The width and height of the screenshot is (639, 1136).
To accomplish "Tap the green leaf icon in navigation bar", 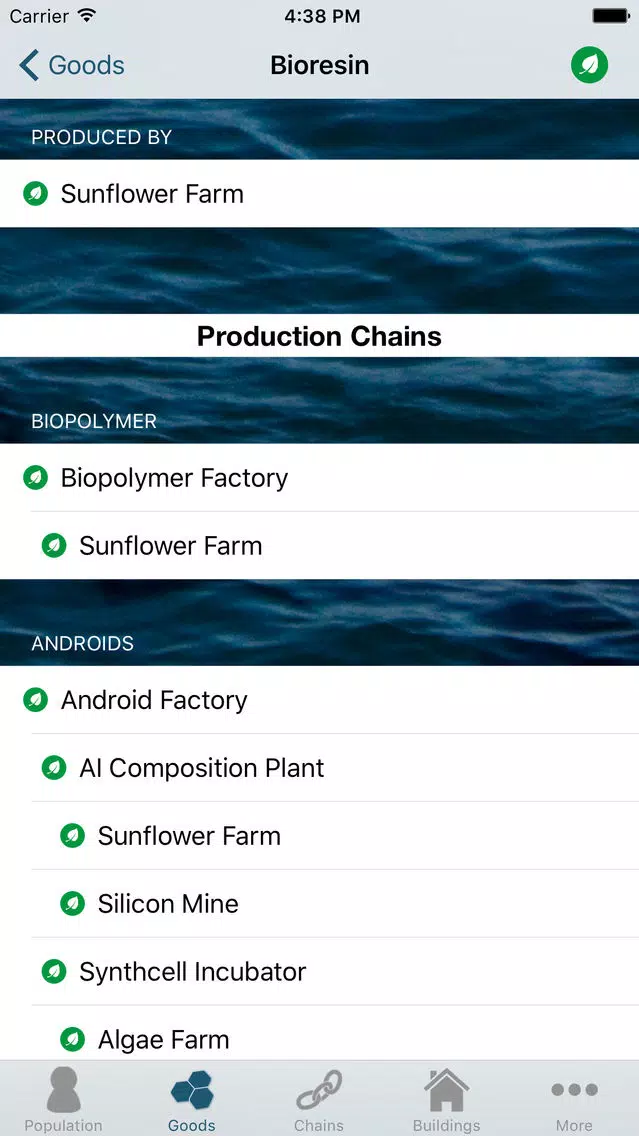I will tap(589, 65).
